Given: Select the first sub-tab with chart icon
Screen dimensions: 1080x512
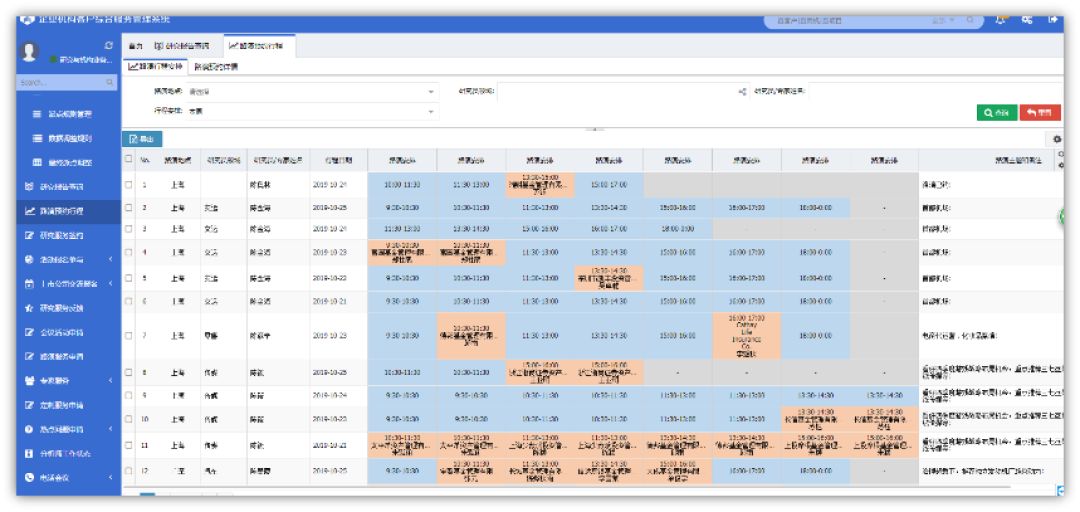Looking at the screenshot, I should (156, 67).
